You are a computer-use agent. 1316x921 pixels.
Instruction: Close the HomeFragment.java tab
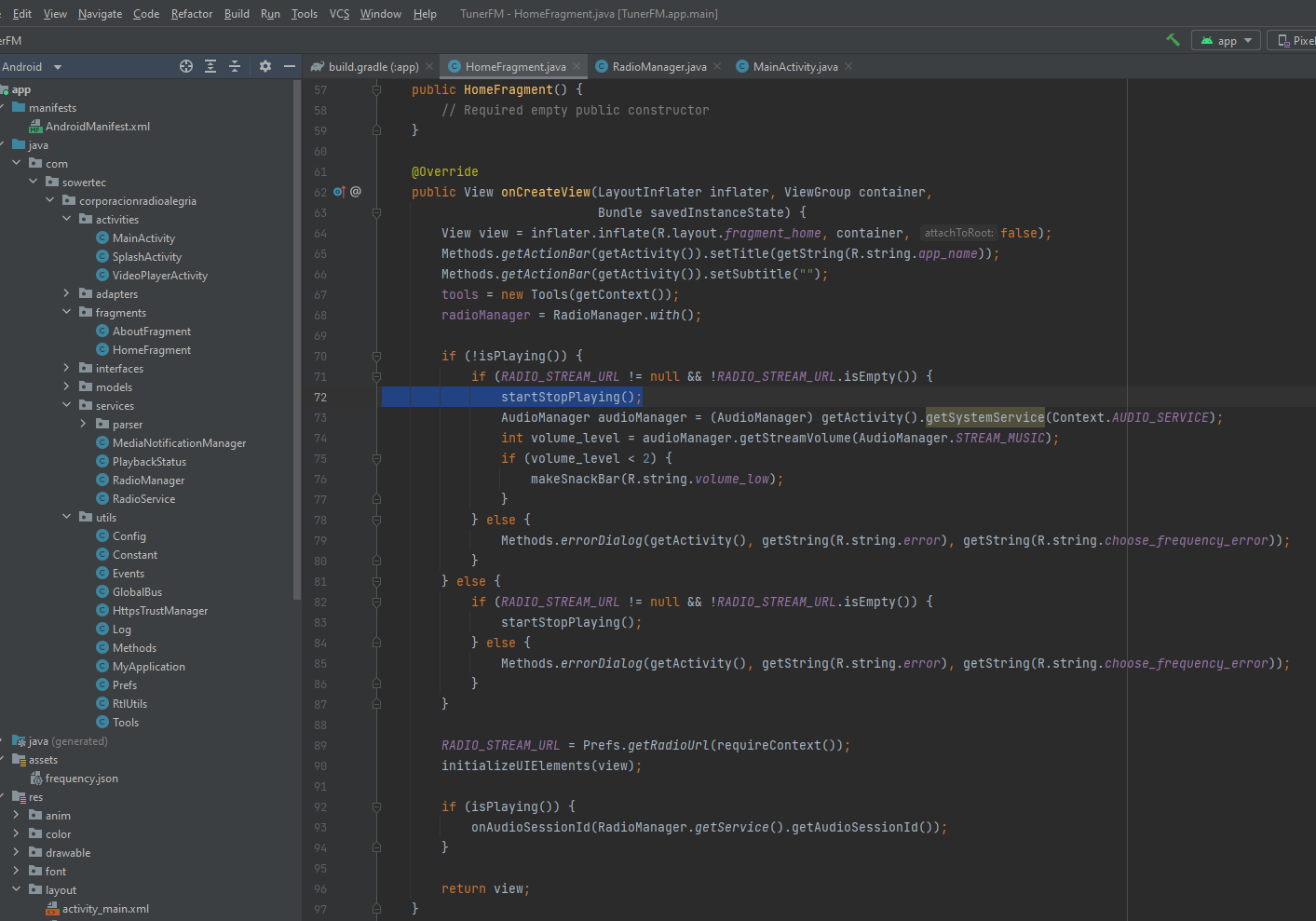[x=577, y=66]
